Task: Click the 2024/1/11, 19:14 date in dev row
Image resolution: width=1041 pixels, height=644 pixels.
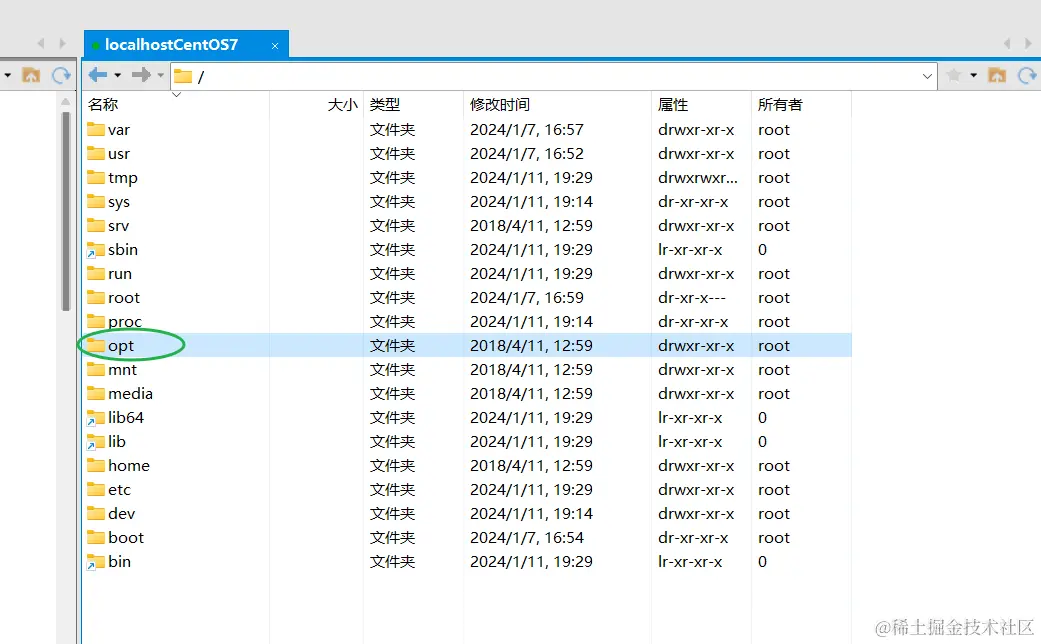Action: (531, 513)
